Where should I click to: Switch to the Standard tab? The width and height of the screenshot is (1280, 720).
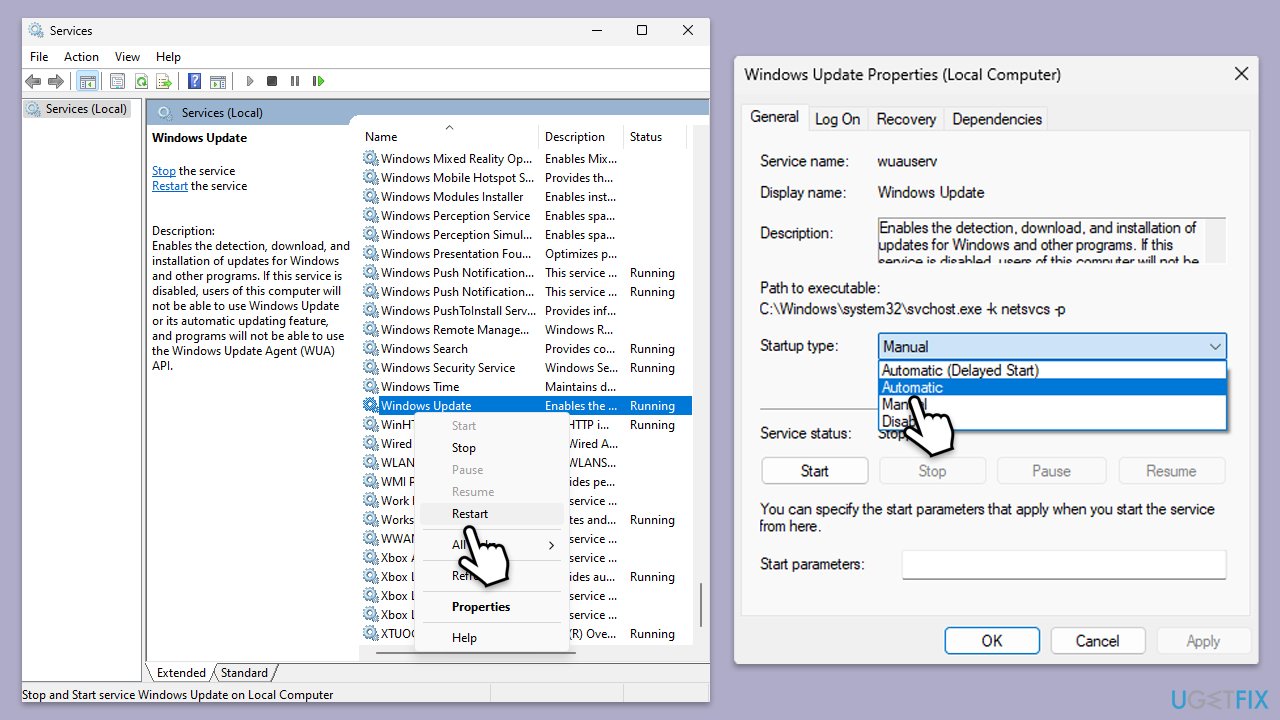[x=244, y=673]
